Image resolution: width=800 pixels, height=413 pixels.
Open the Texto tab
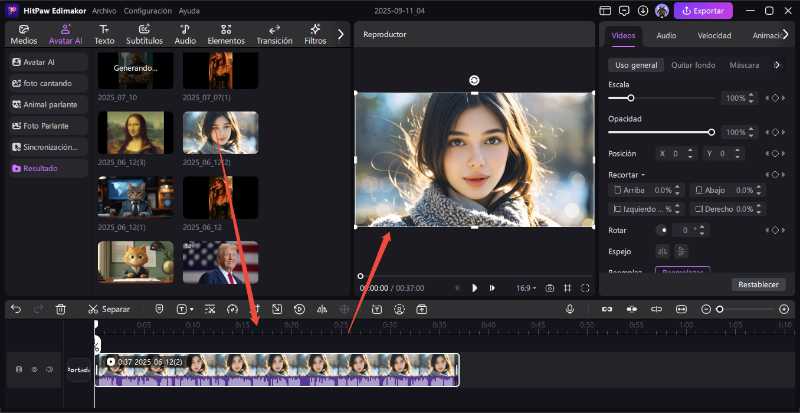[104, 35]
